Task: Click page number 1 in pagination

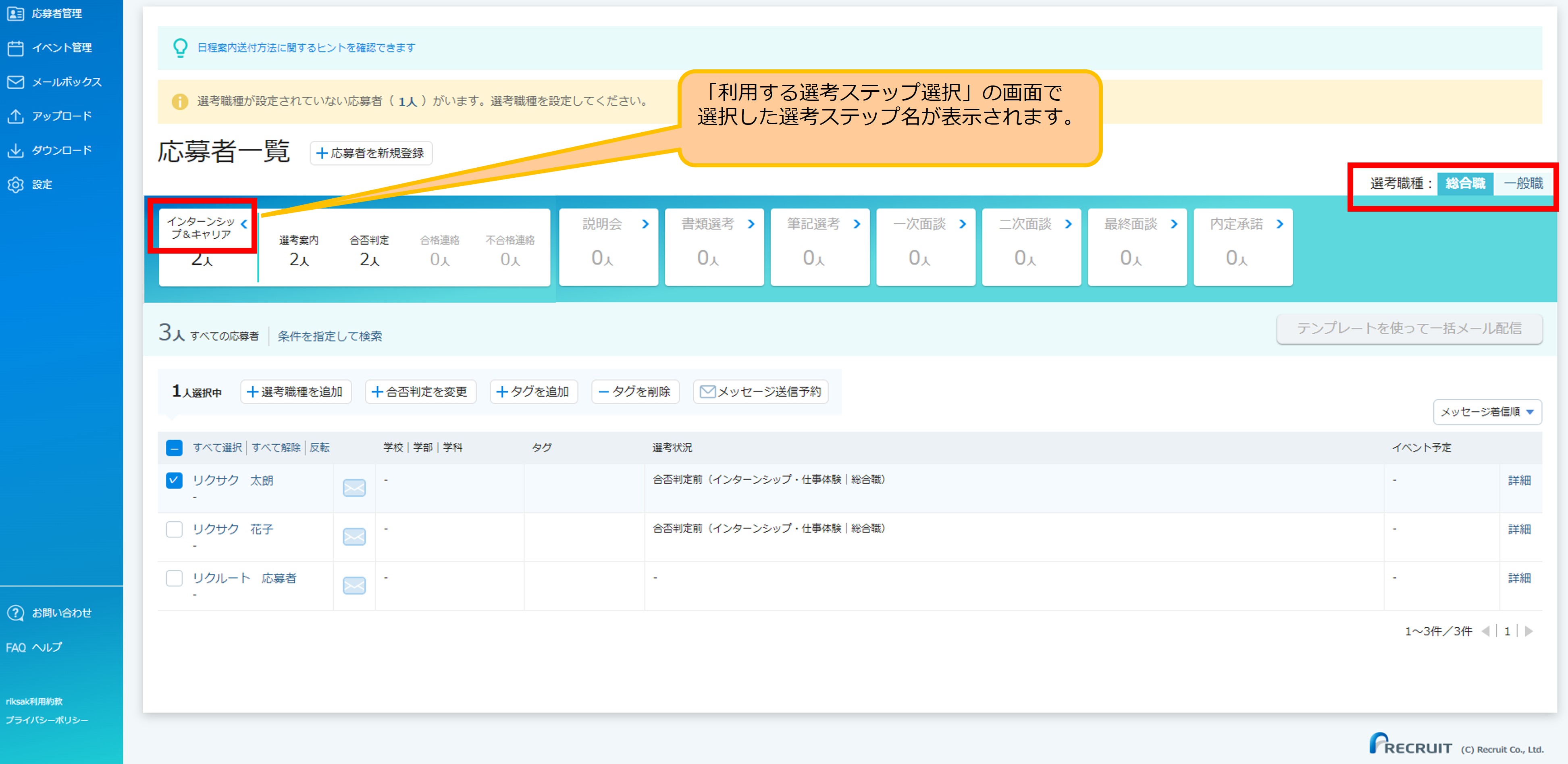Action: (1507, 631)
